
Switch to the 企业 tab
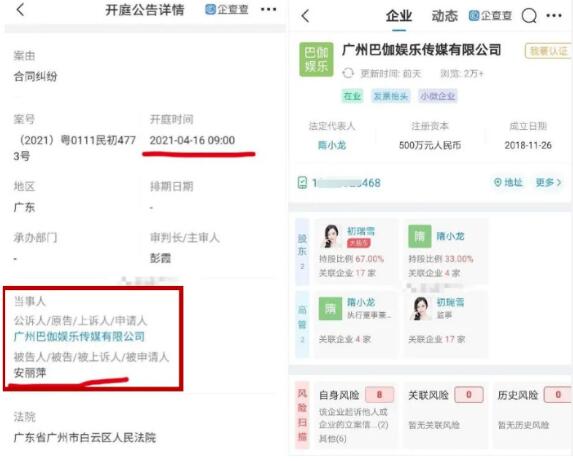[x=399, y=16]
